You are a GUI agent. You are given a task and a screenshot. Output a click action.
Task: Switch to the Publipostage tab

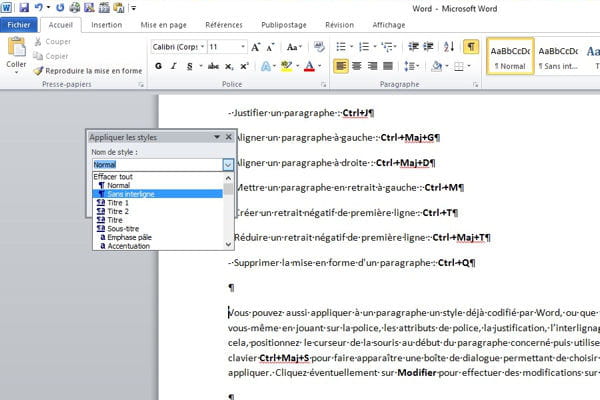pyautogui.click(x=284, y=25)
